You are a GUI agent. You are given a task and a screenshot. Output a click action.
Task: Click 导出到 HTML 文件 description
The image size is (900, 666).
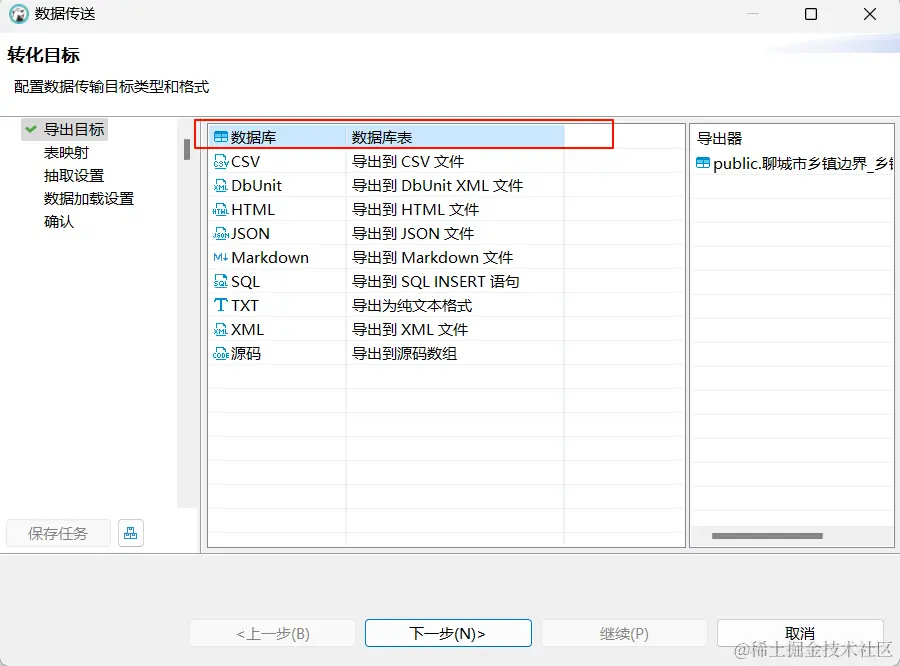point(416,210)
